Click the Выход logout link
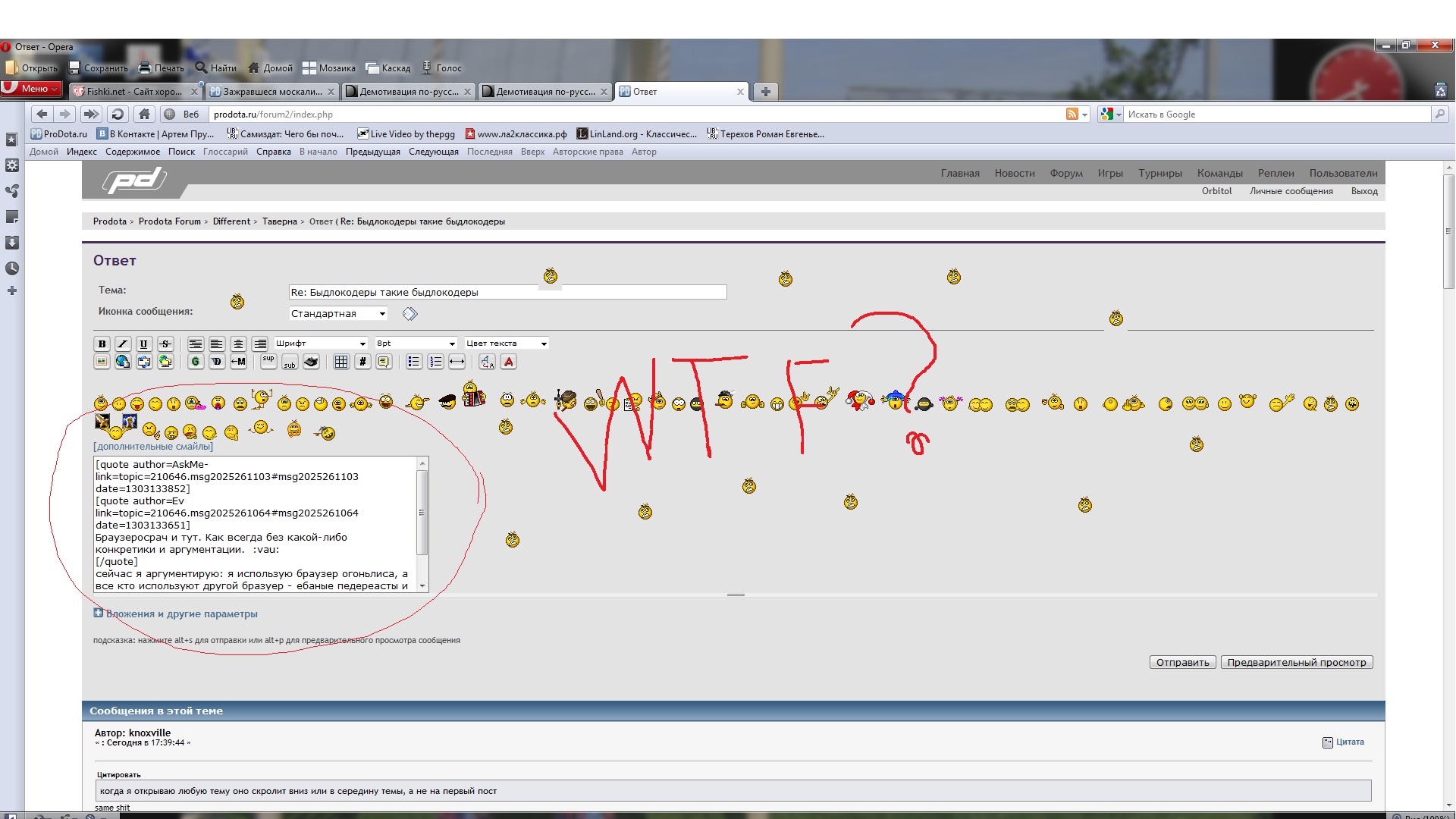Viewport: 1456px width, 819px height. (x=1364, y=191)
